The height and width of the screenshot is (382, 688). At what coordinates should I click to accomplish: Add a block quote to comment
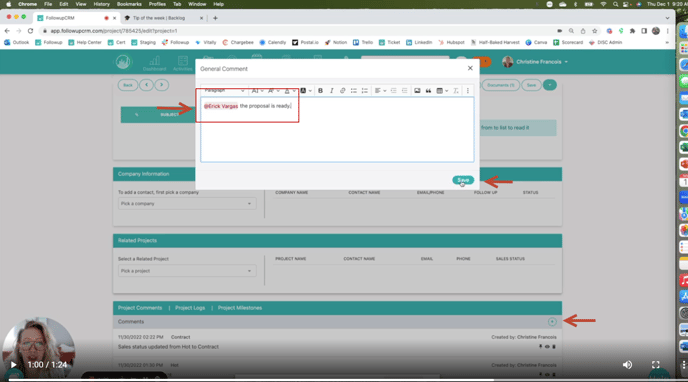(x=428, y=91)
